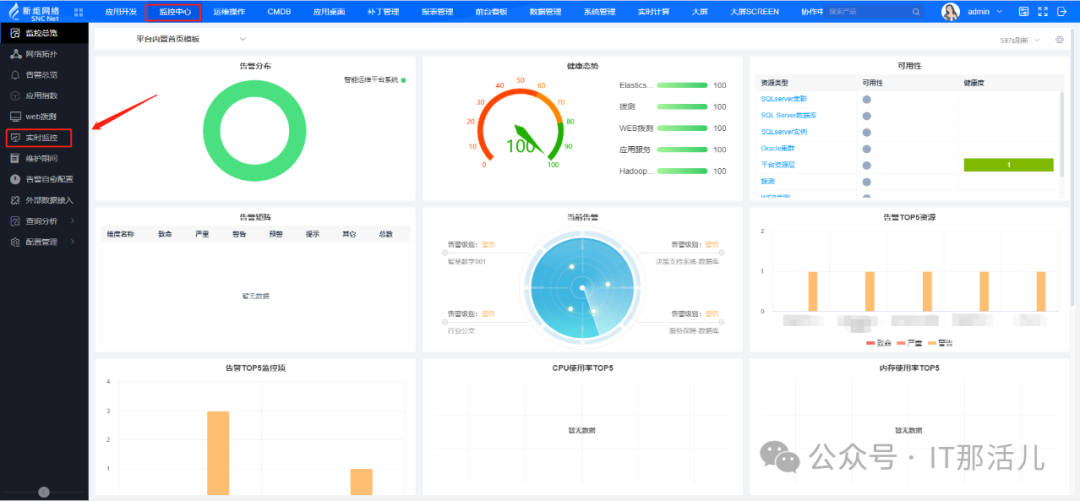Click the Elastics... health progress bar
The height and width of the screenshot is (501, 1080).
pos(682,85)
